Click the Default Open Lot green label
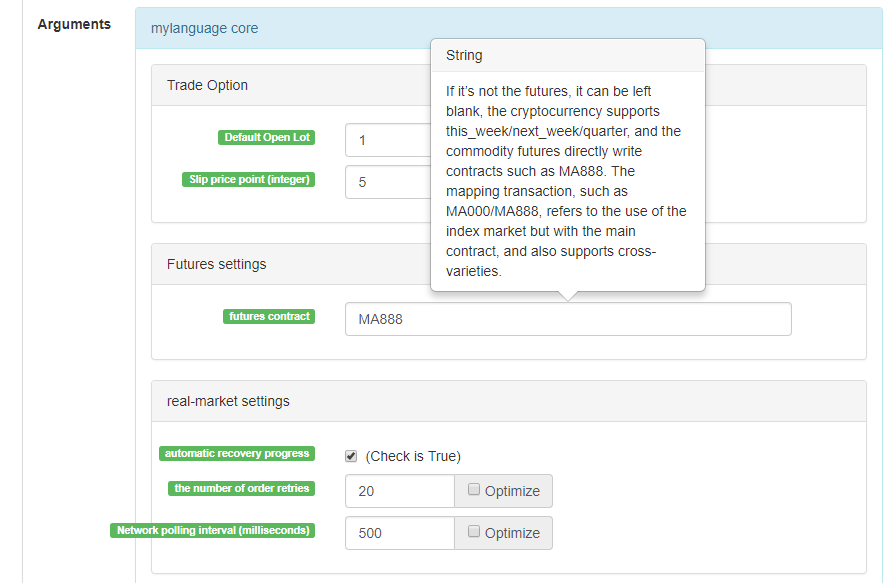Viewport: 895px width, 583px height. 267,137
